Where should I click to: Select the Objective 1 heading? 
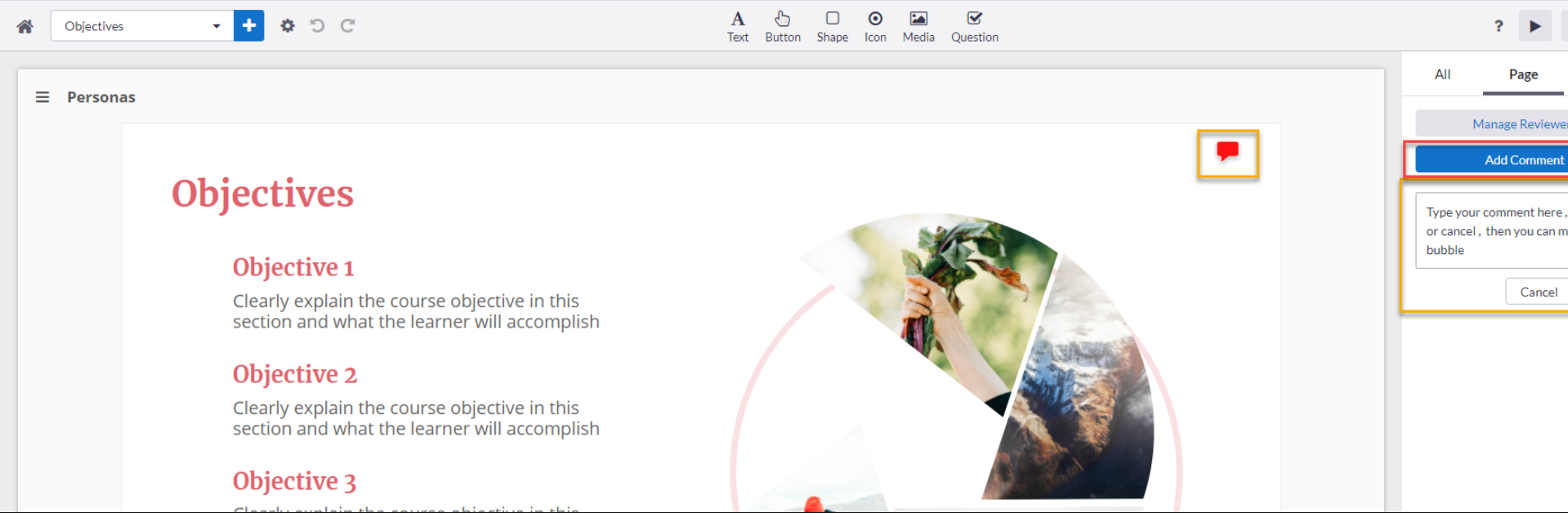(293, 267)
